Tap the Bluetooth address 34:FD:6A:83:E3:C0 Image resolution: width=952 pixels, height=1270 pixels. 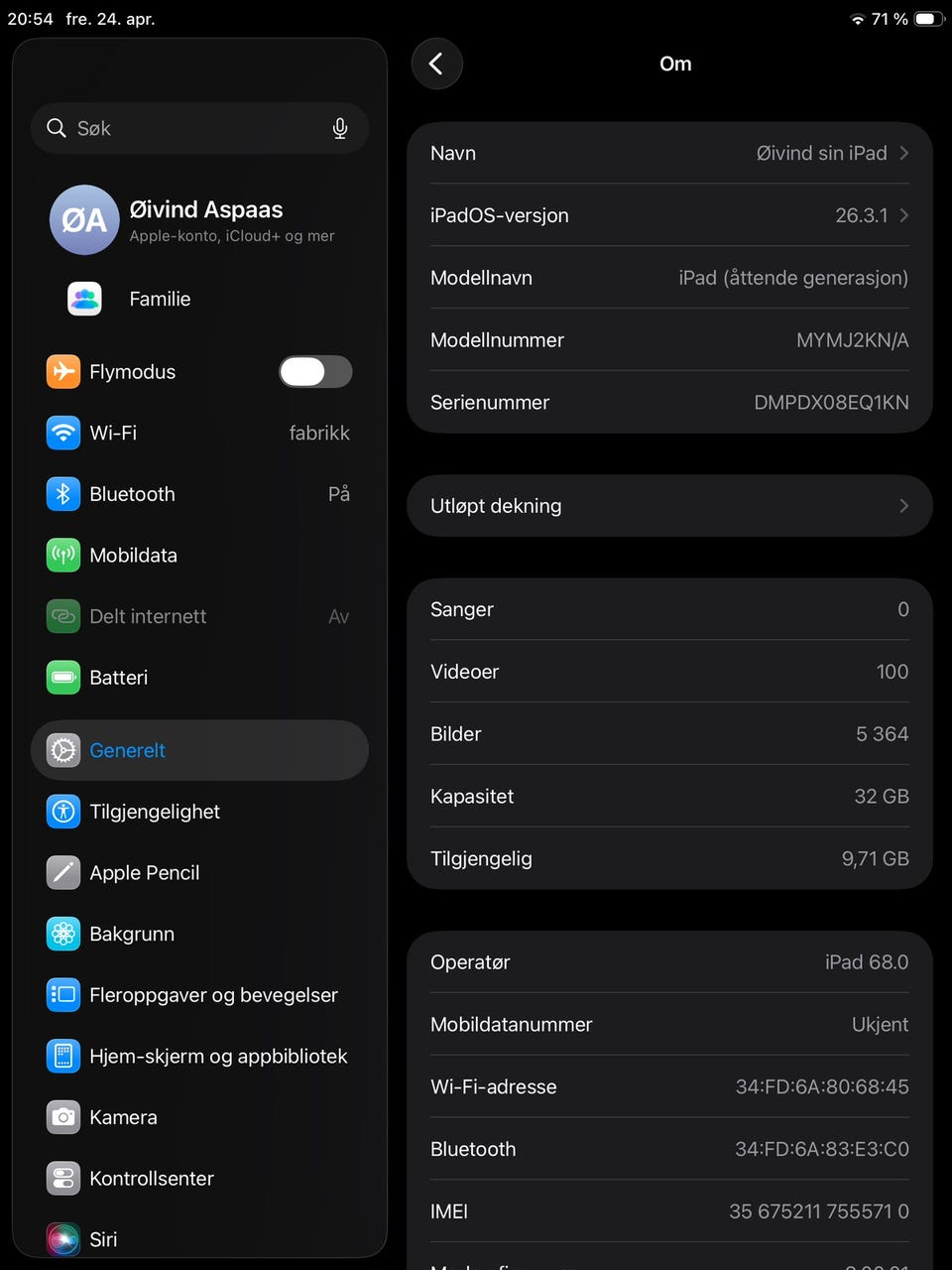pos(822,1149)
